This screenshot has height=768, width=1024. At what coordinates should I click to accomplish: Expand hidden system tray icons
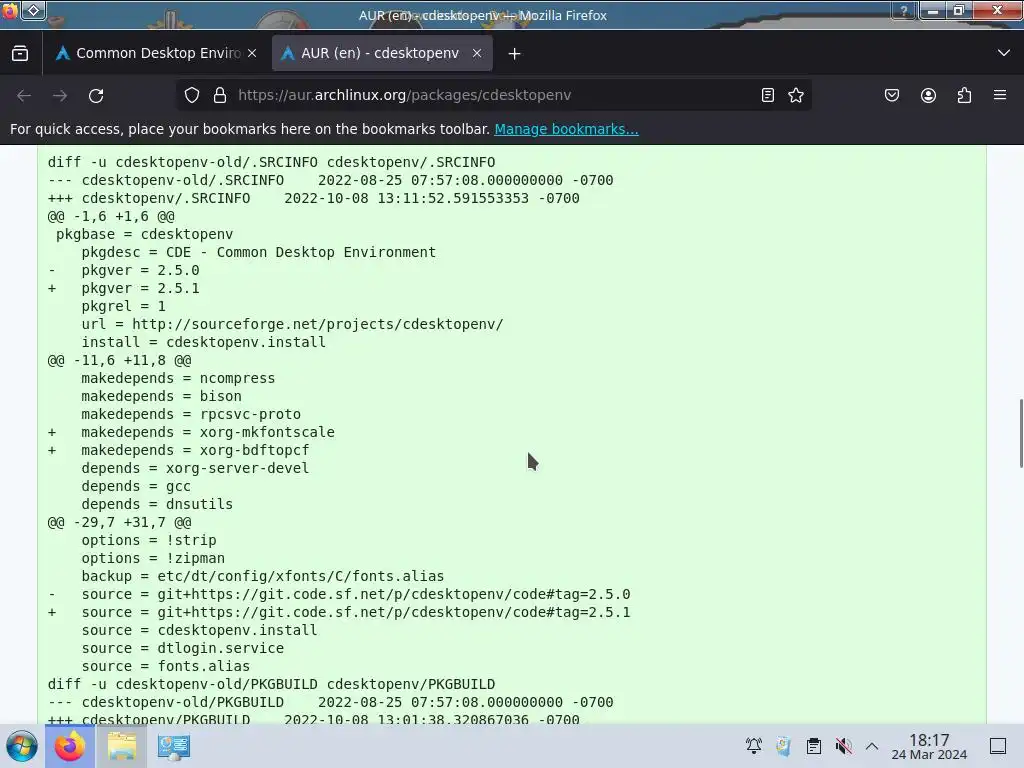(x=872, y=746)
